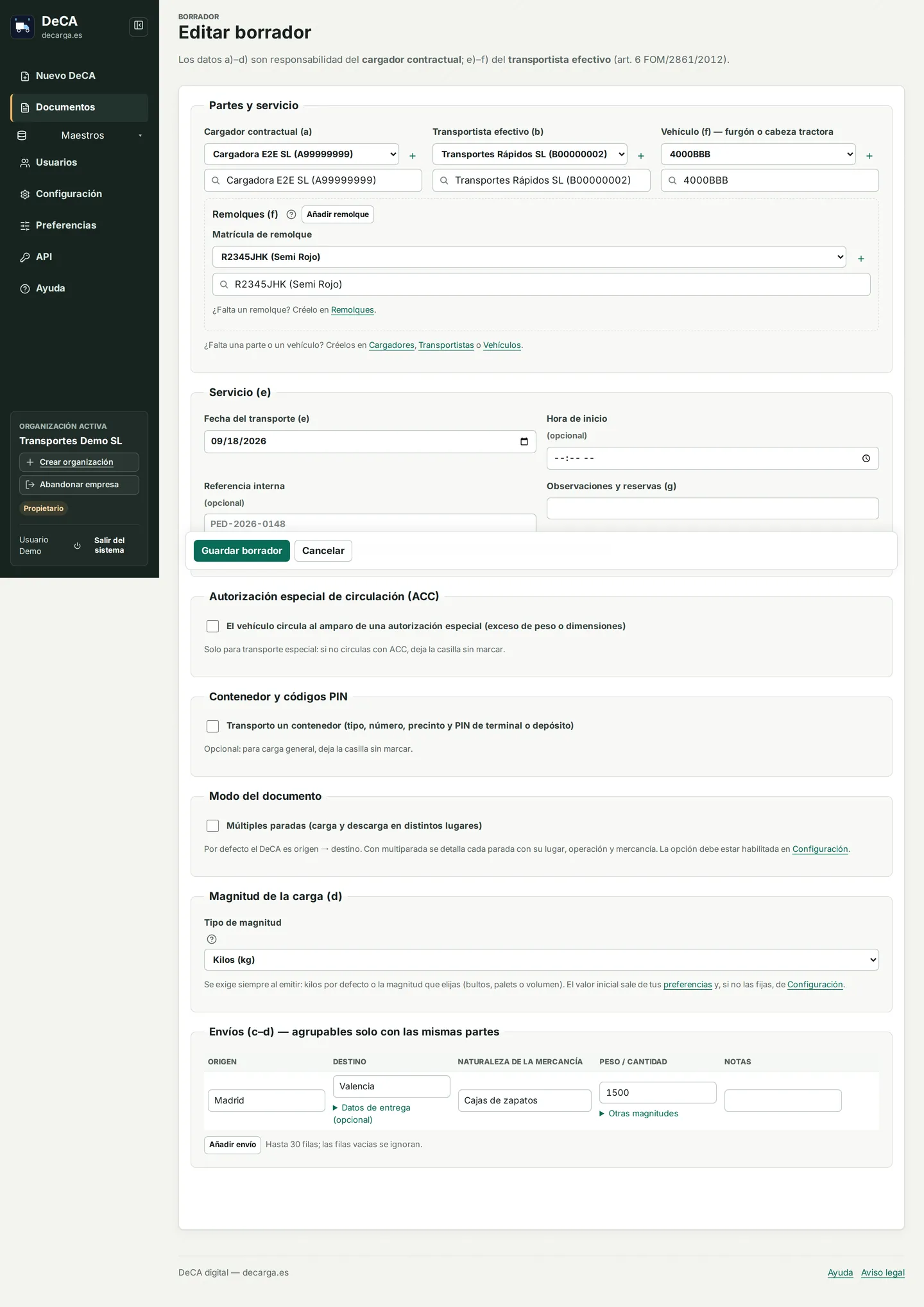The height and width of the screenshot is (1307, 924).
Task: Toggle the Múltiples paradas checkbox
Action: pyautogui.click(x=213, y=826)
